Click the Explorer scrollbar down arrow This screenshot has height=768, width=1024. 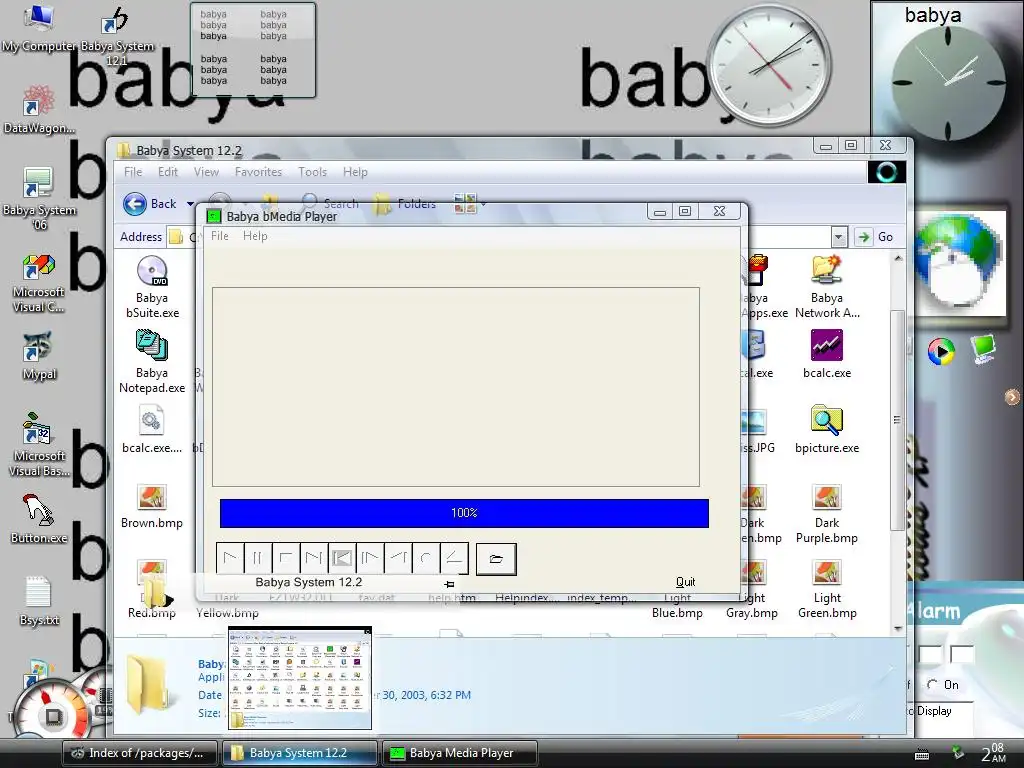click(898, 628)
